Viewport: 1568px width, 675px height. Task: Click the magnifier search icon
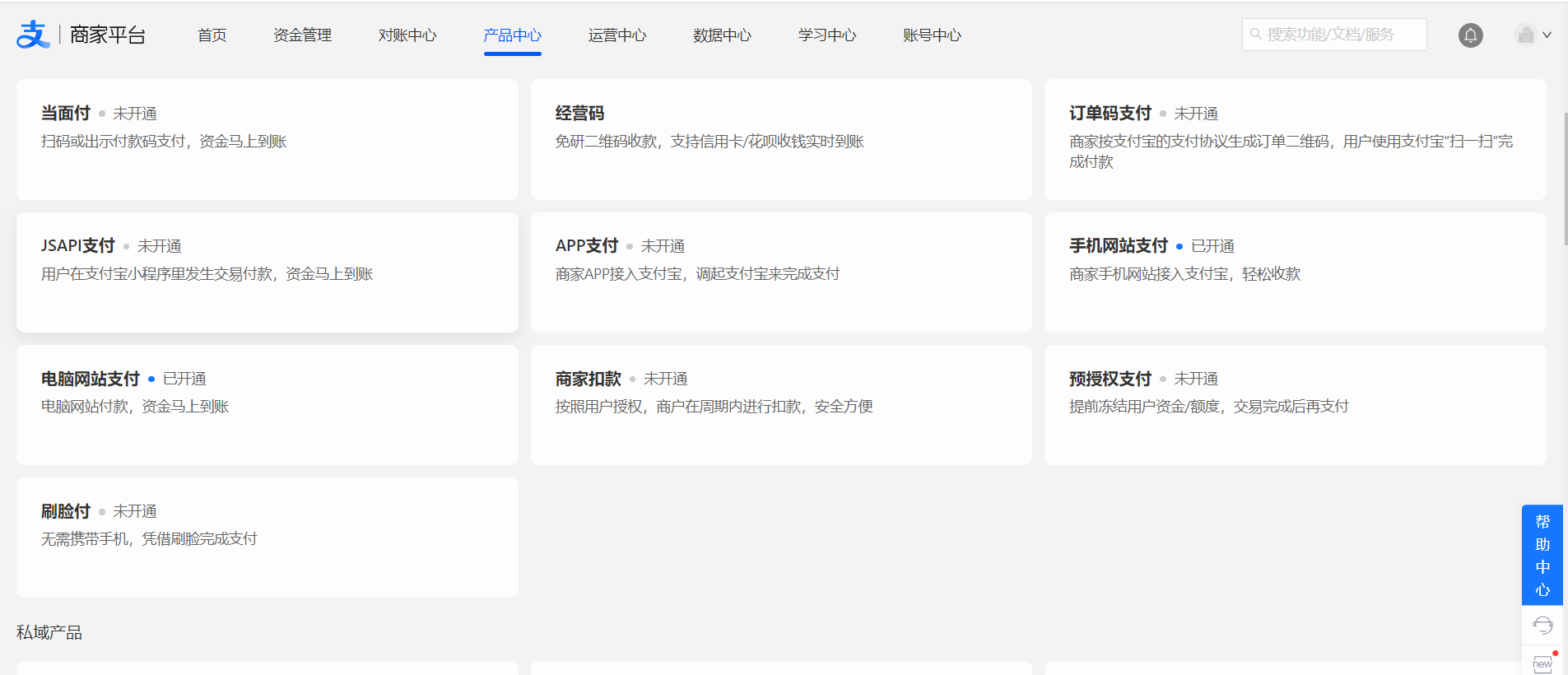point(1256,35)
